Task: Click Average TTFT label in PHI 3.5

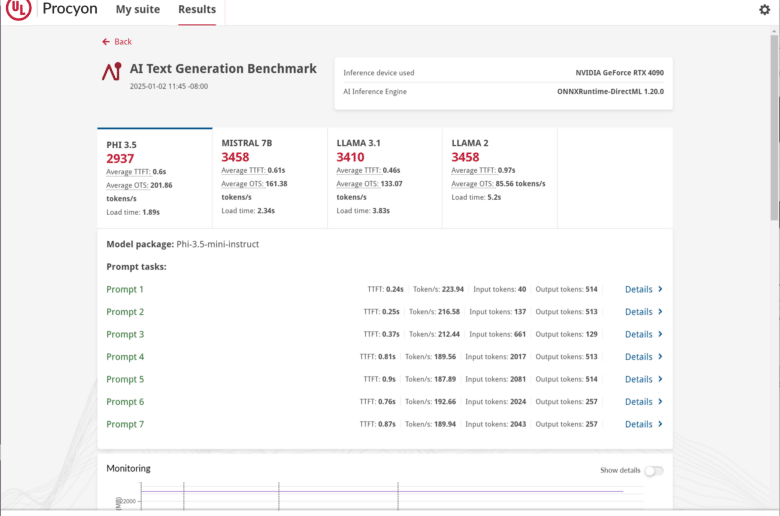Action: (128, 172)
